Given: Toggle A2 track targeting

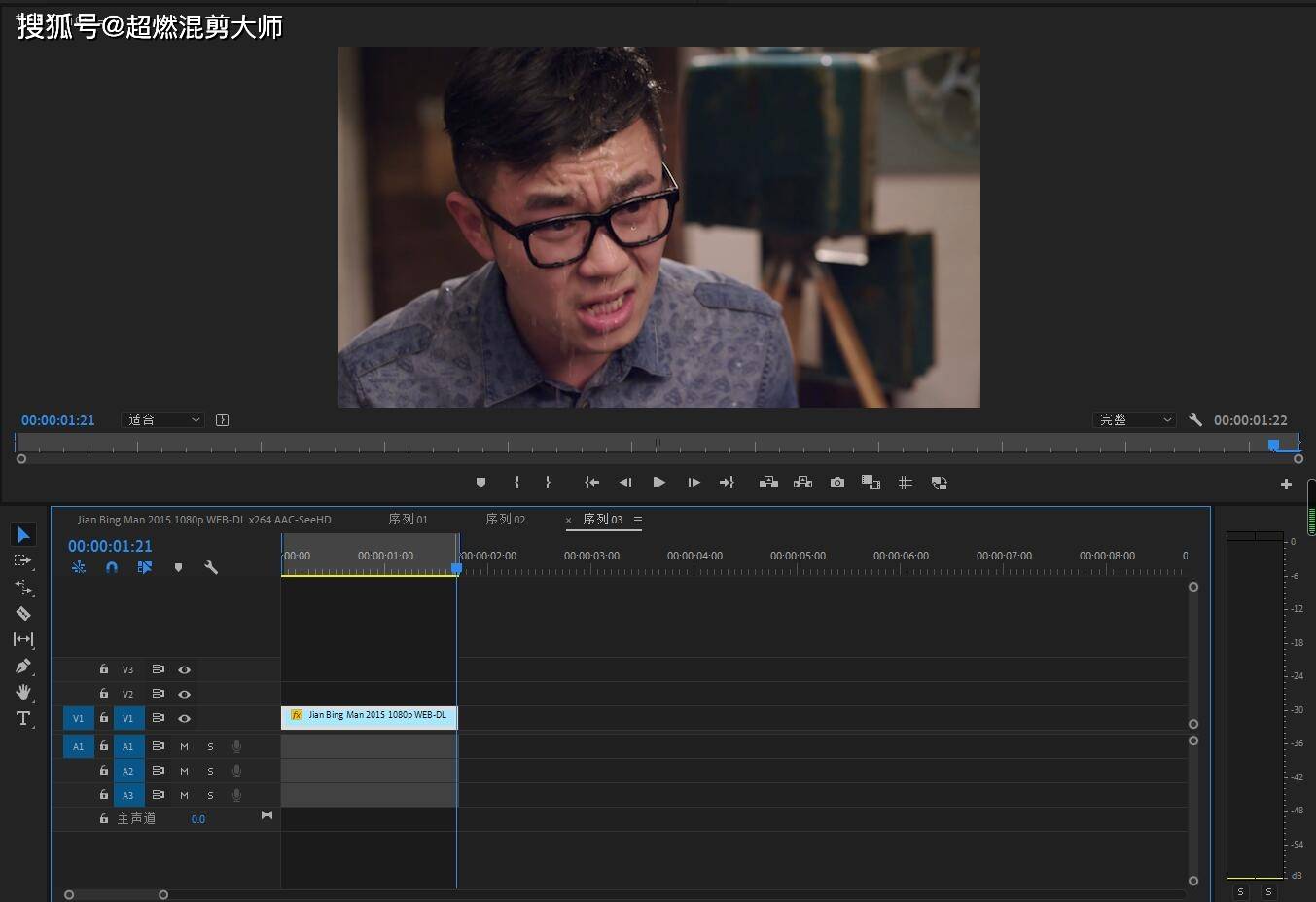Looking at the screenshot, I should click(127, 771).
